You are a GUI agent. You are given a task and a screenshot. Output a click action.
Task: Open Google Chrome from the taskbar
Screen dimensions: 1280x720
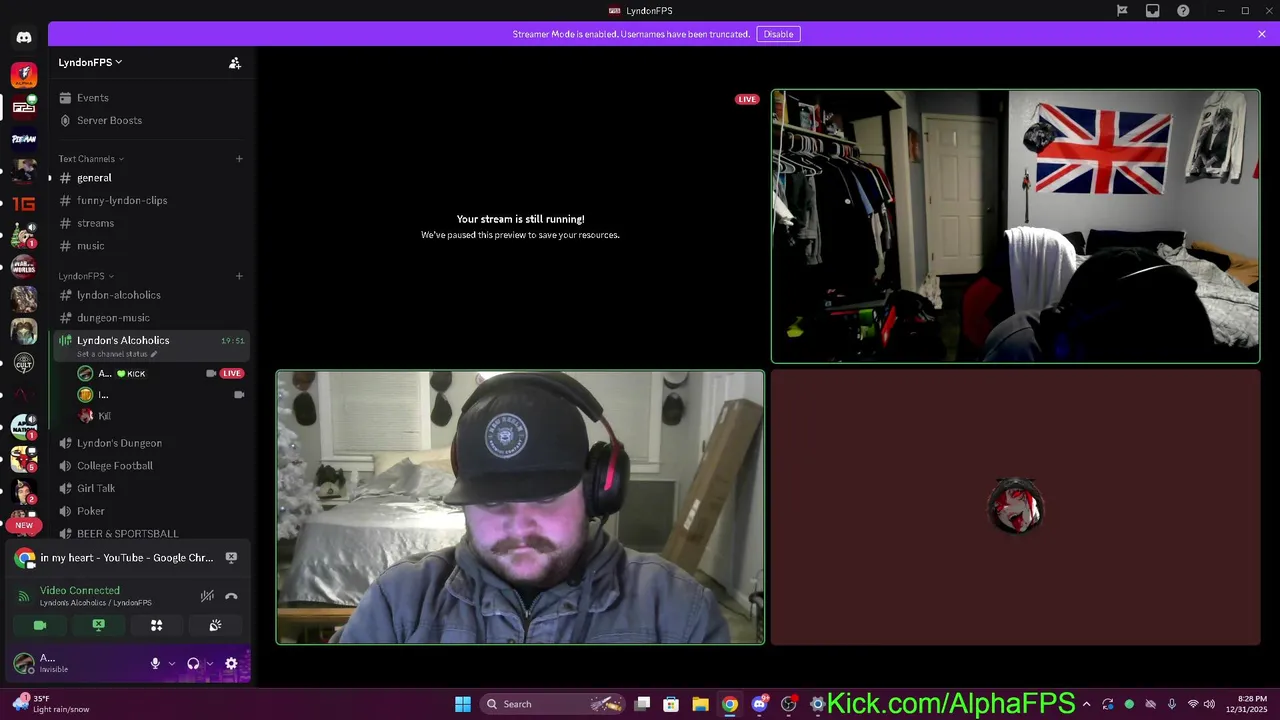(730, 704)
